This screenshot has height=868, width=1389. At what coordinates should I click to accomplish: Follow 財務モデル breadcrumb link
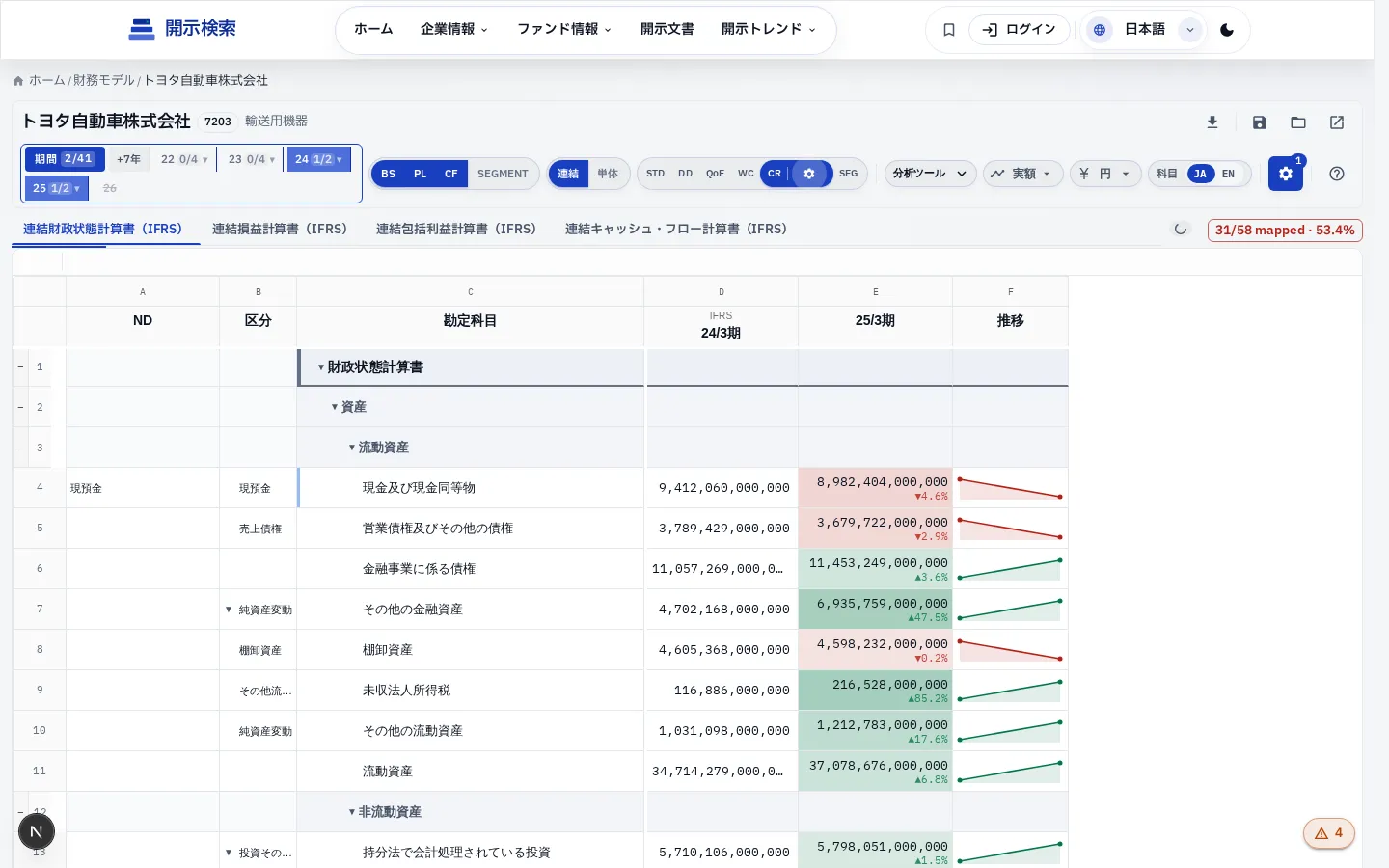[104, 81]
